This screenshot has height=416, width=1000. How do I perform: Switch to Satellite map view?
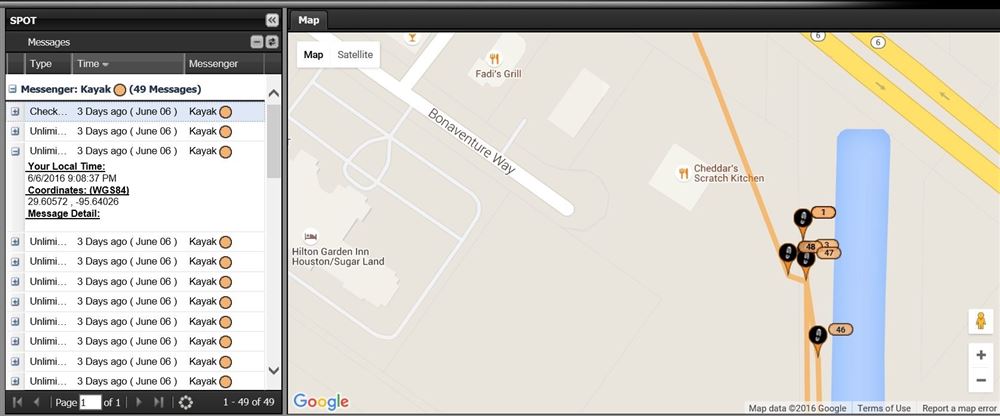tap(355, 55)
